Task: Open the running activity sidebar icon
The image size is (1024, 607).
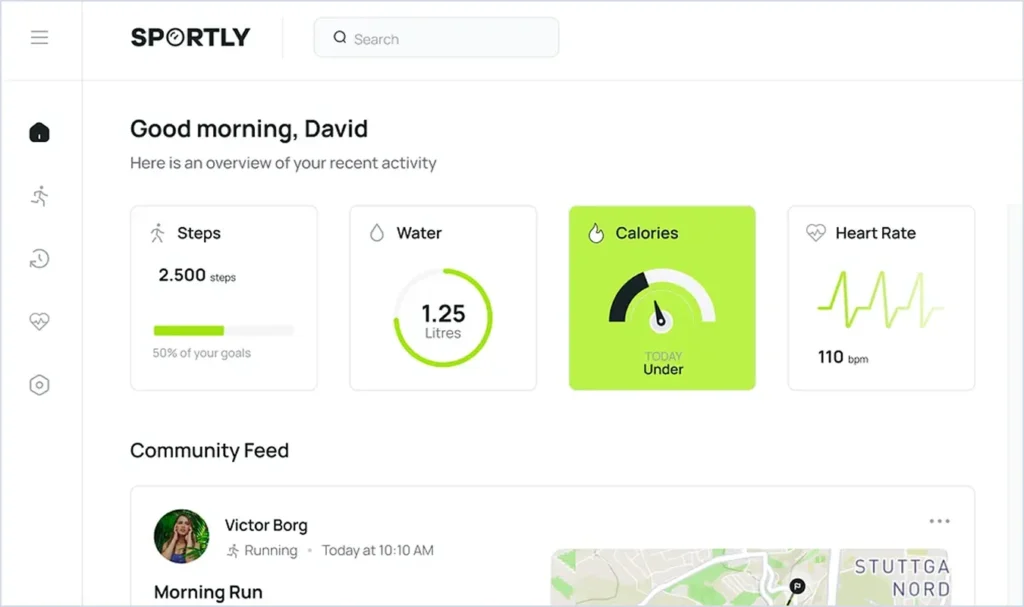Action: pos(39,195)
